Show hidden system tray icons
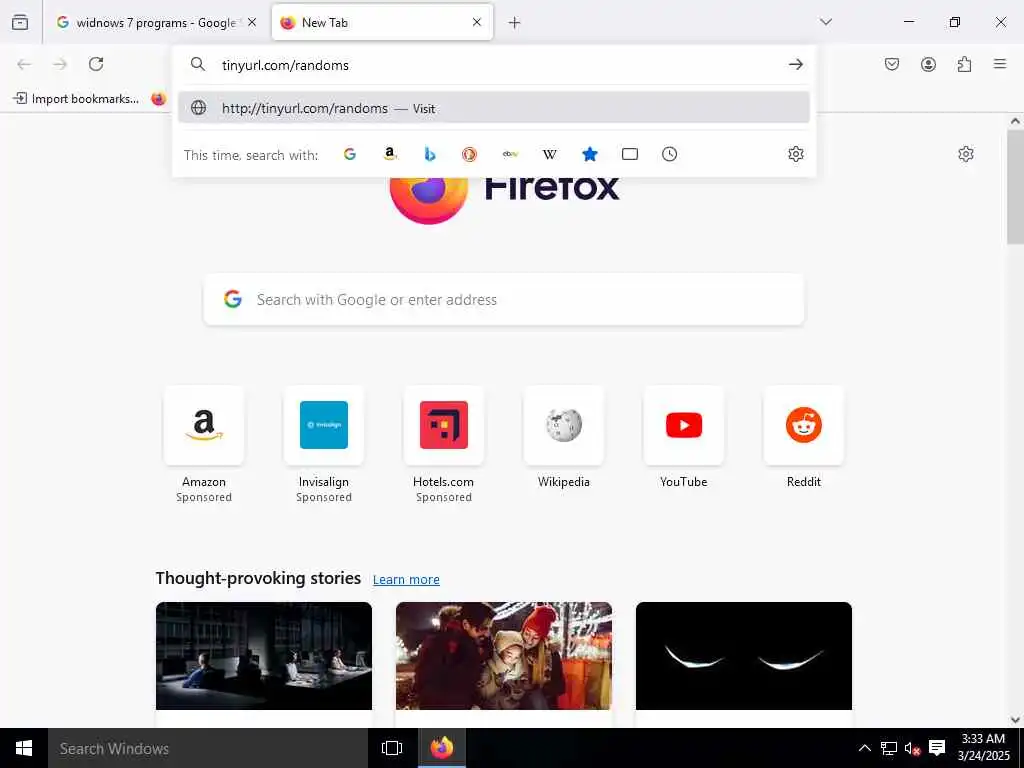 864,748
